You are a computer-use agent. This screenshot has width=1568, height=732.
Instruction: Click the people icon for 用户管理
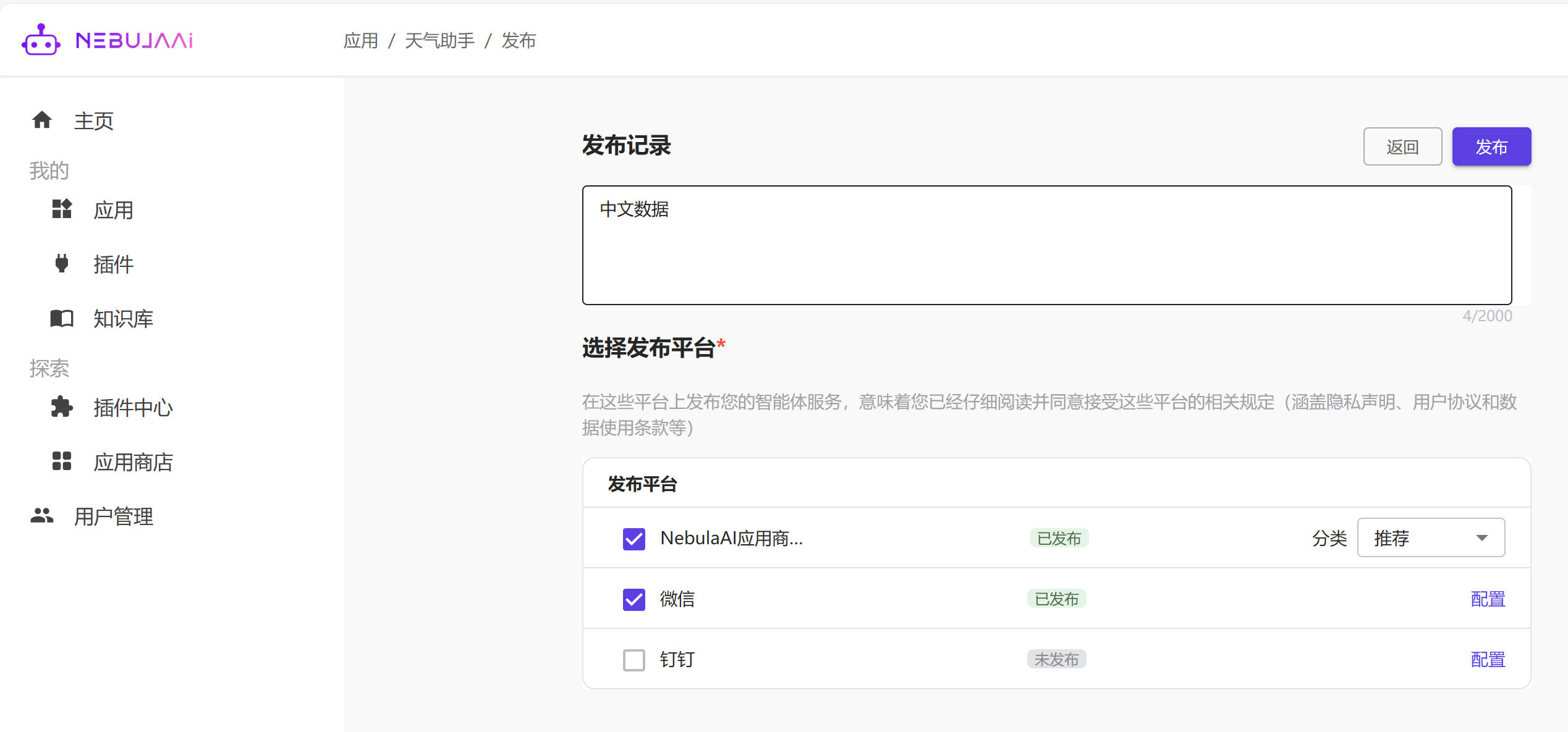pos(42,516)
